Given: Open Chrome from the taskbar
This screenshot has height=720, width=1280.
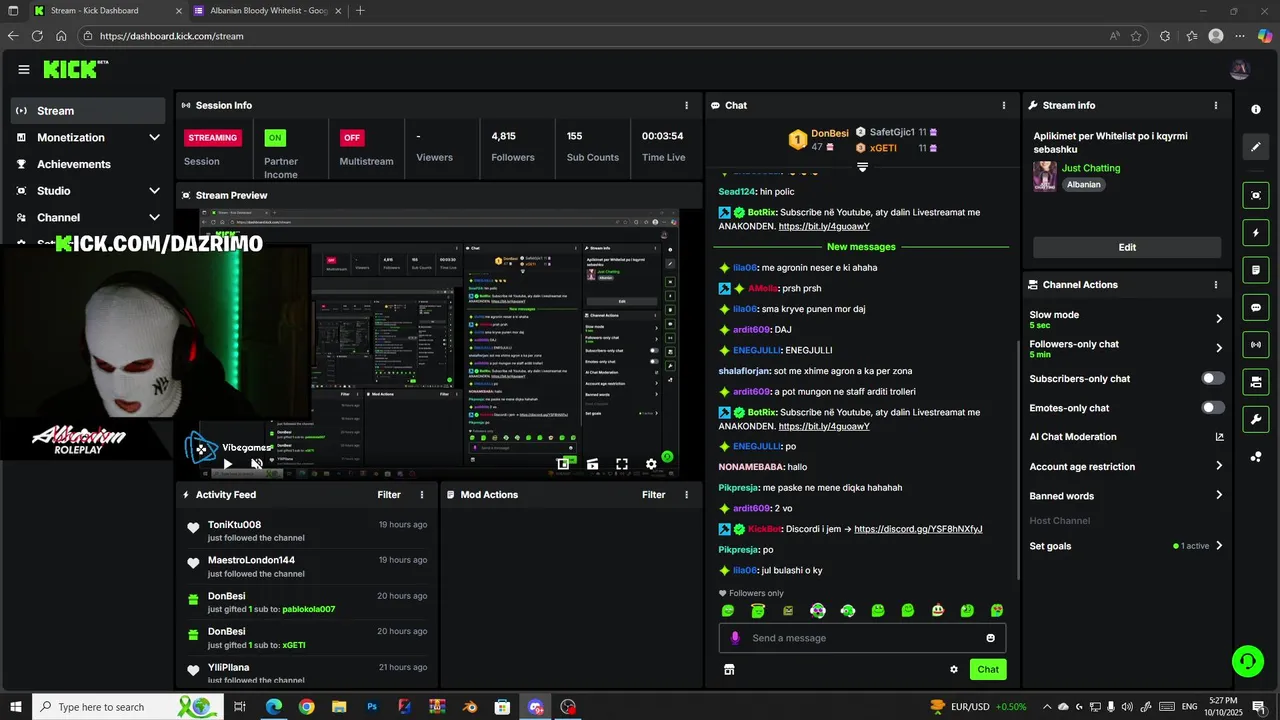Looking at the screenshot, I should coord(306,707).
